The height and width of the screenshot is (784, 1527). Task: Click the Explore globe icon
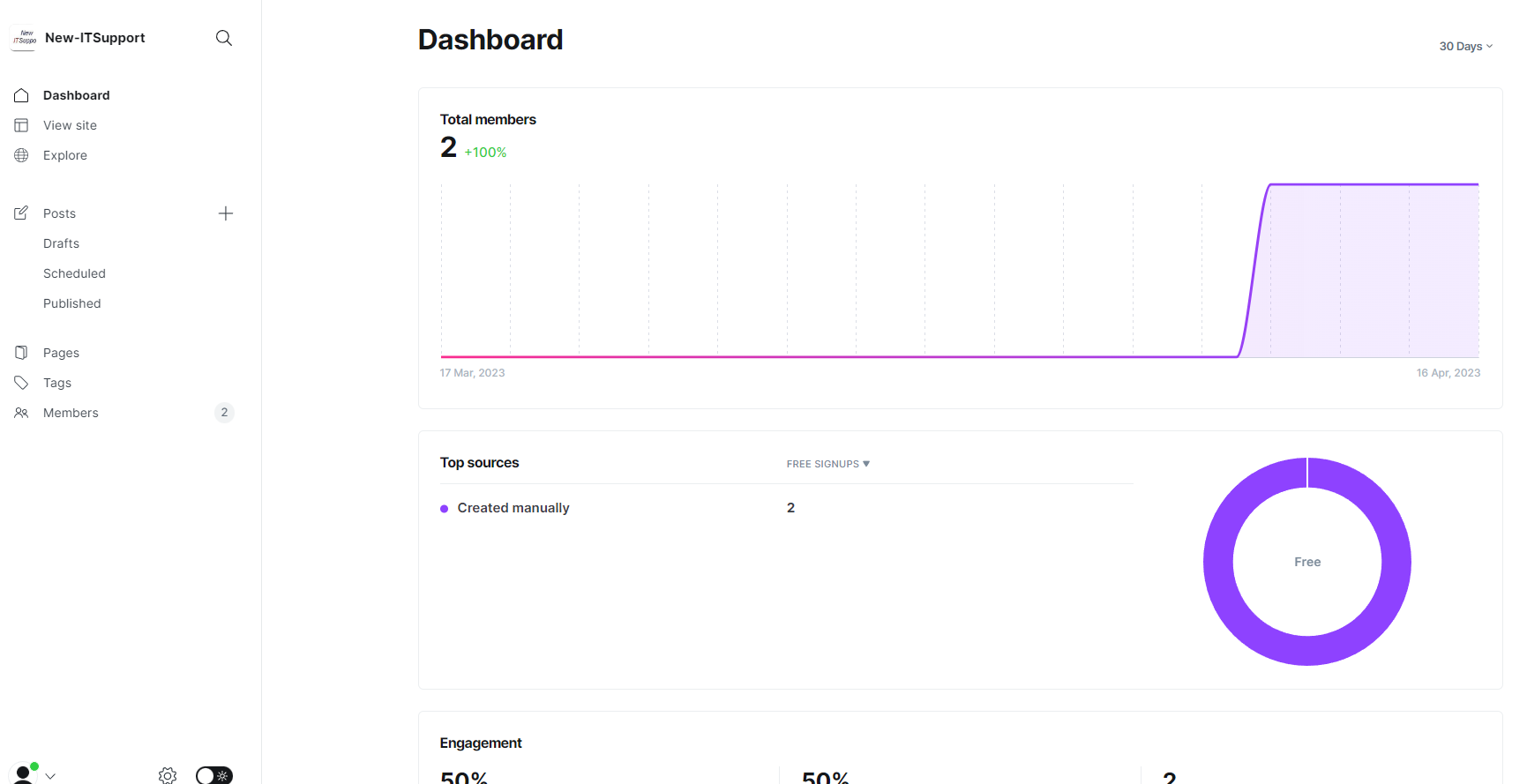tap(22, 155)
